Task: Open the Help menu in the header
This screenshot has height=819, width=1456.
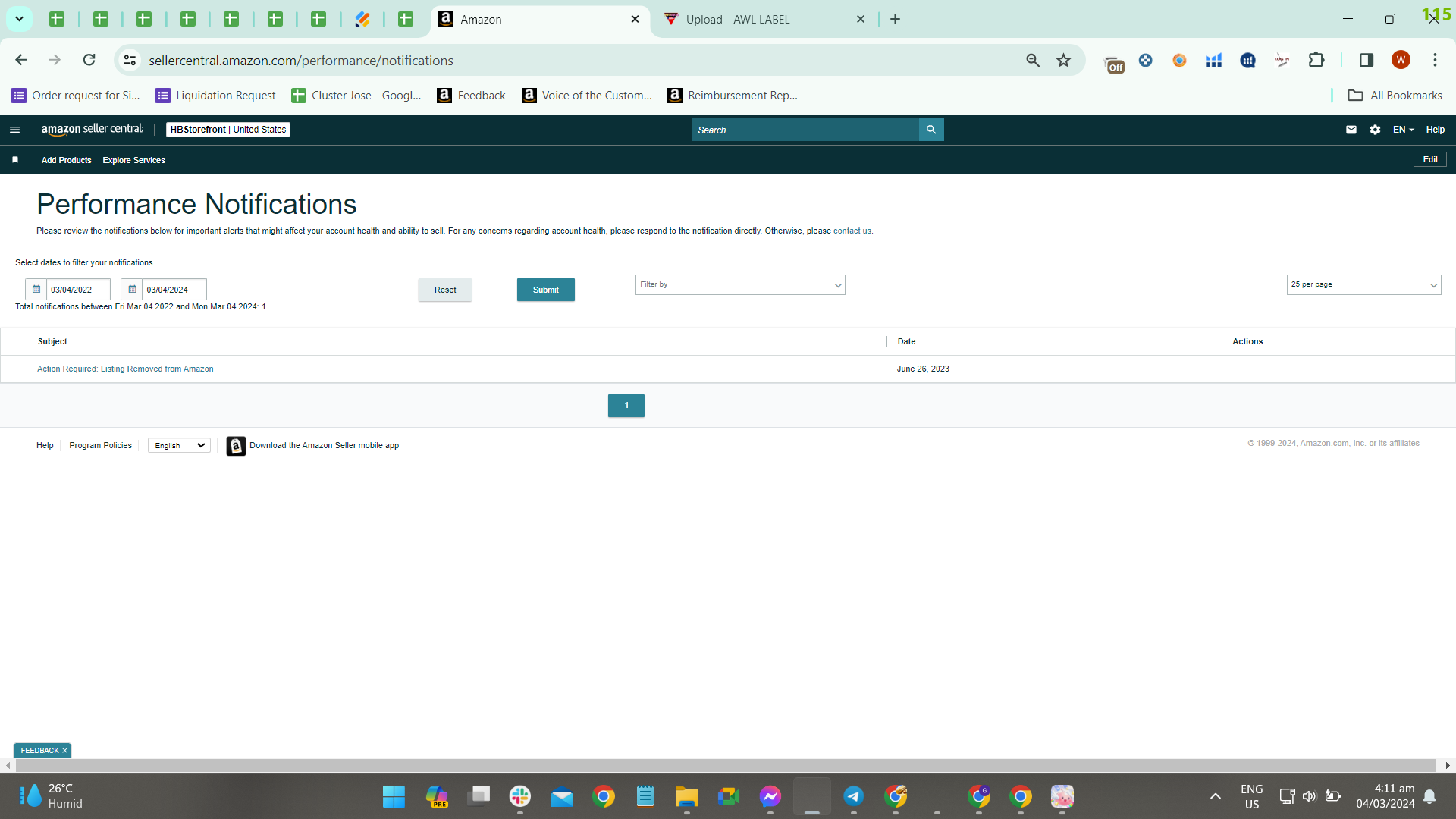Action: [x=1436, y=130]
